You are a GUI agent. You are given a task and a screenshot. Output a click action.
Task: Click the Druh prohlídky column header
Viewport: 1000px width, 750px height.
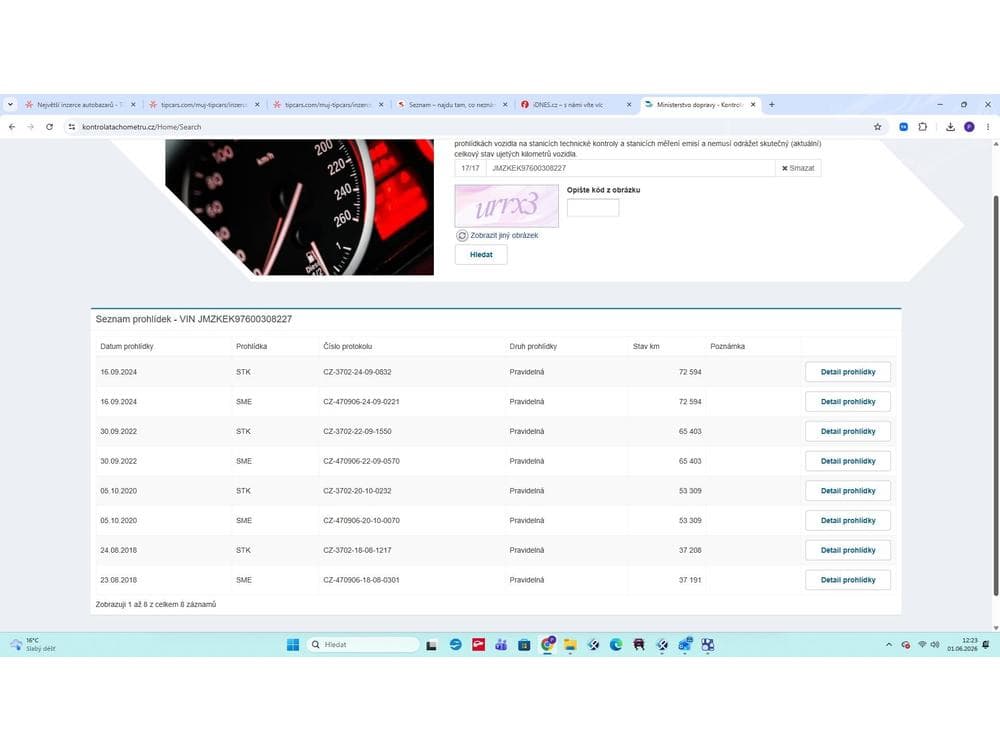(x=533, y=346)
